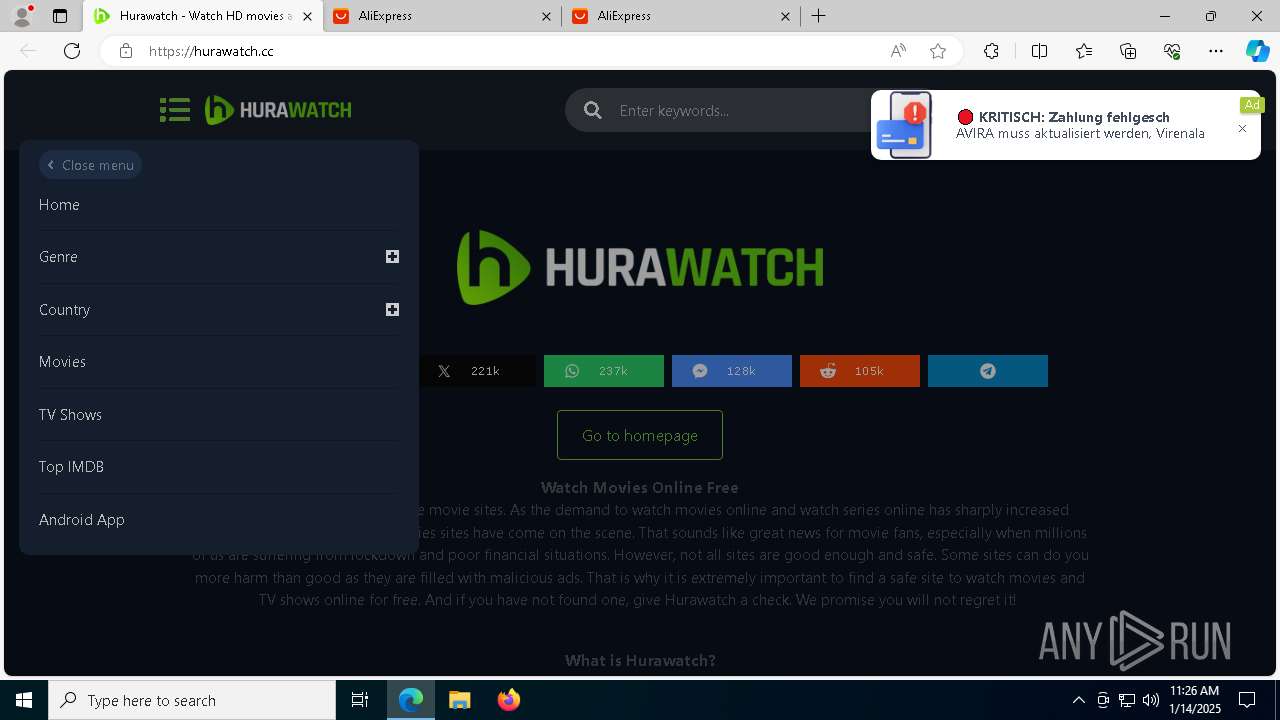Screen dimensions: 1280x720
Task: Close the AVIRA ad notification
Action: [1242, 129]
